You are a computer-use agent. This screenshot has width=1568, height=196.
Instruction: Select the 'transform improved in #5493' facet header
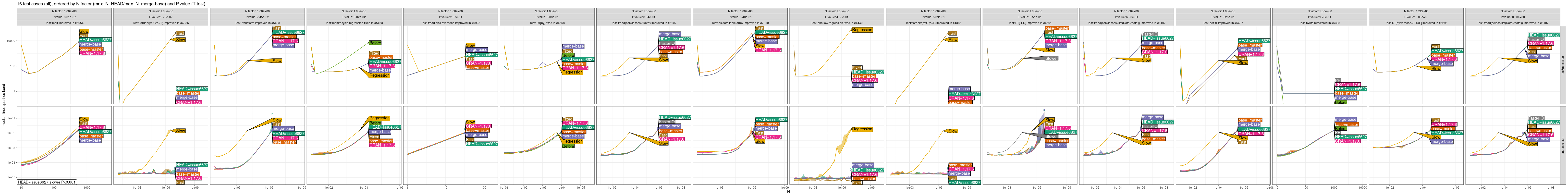(257, 23)
